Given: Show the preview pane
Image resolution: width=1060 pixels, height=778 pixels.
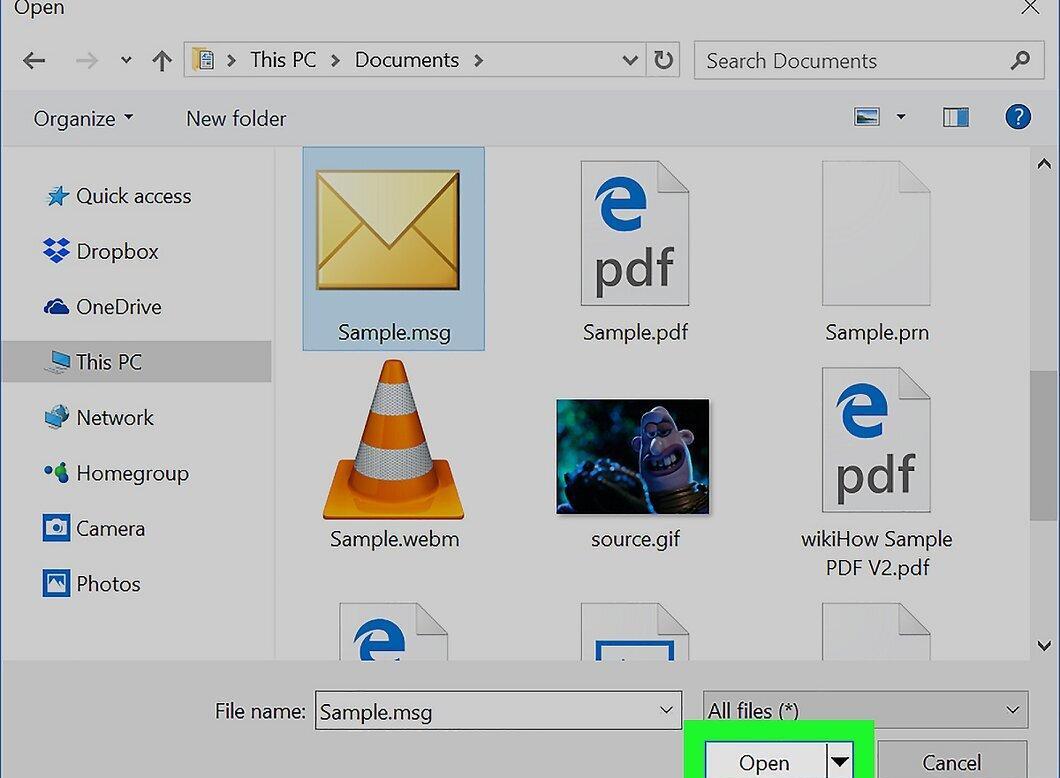Looking at the screenshot, I should coord(956,117).
